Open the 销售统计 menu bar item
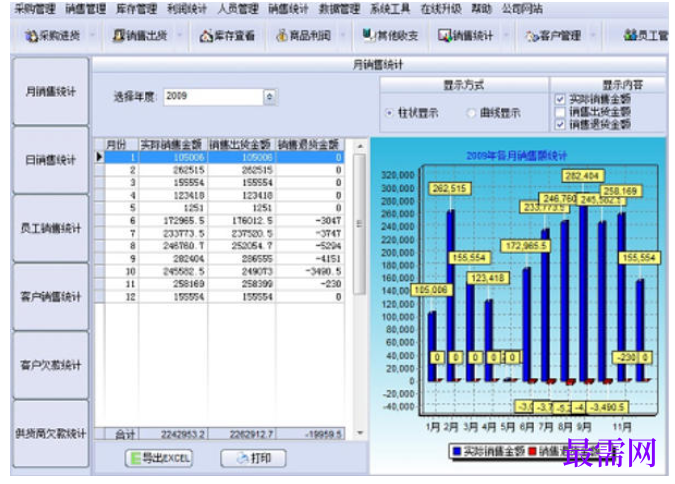The image size is (675, 484). (288, 9)
